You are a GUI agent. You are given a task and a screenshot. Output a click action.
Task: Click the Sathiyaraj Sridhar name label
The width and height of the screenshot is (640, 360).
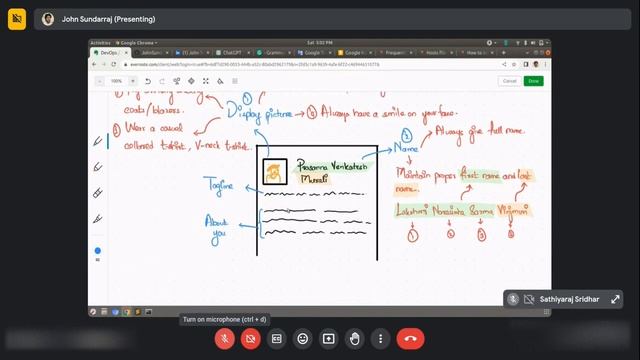coord(569,299)
